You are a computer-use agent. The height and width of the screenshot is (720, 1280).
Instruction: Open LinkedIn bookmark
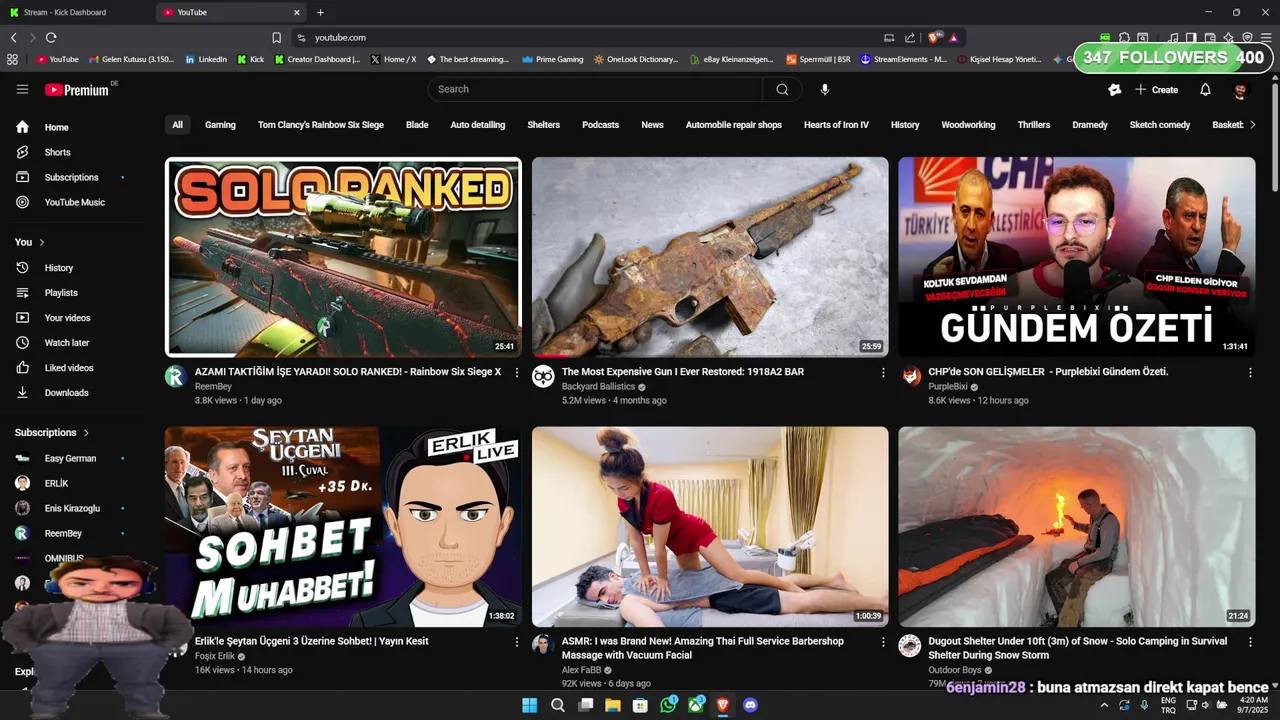[x=206, y=59]
